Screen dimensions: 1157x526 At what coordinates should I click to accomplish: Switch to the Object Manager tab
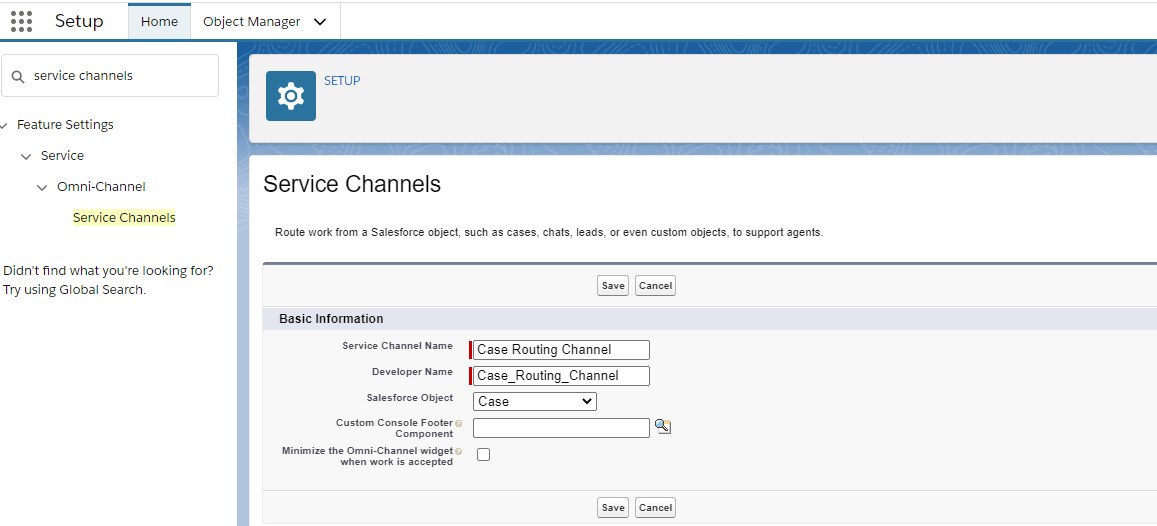point(251,21)
